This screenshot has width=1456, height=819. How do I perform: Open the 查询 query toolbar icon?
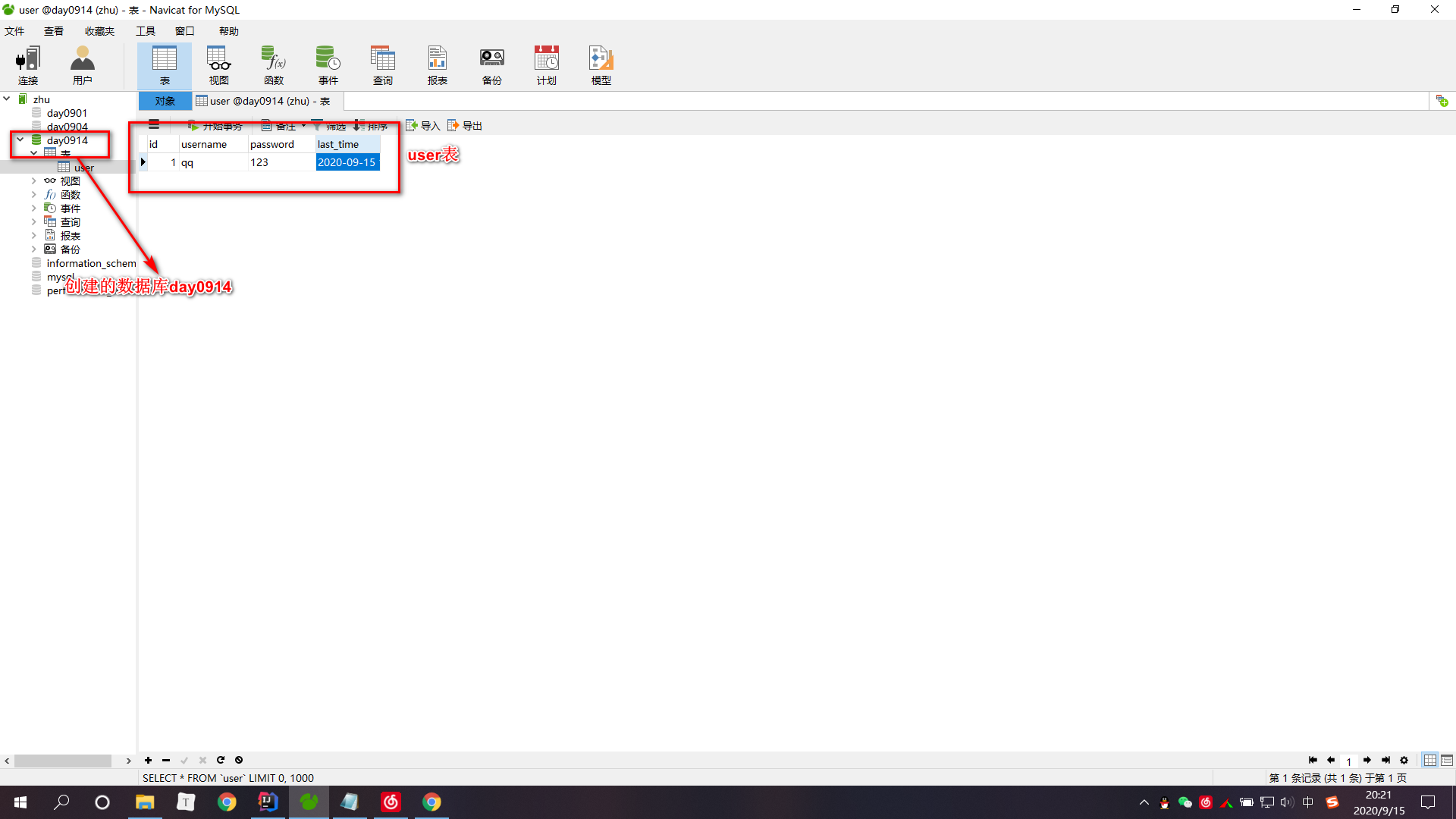coord(382,65)
